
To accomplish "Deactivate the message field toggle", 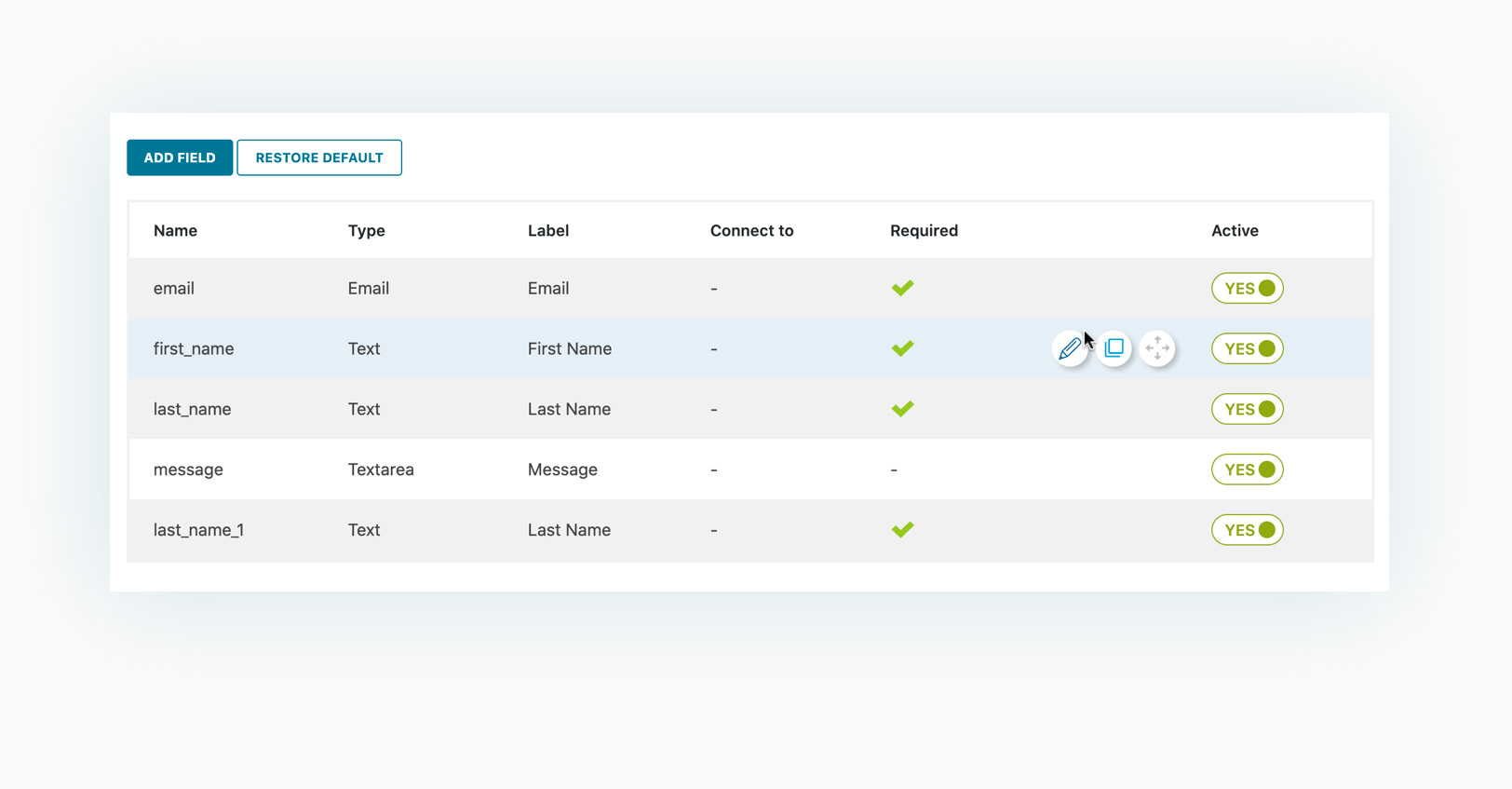I will pos(1247,469).
